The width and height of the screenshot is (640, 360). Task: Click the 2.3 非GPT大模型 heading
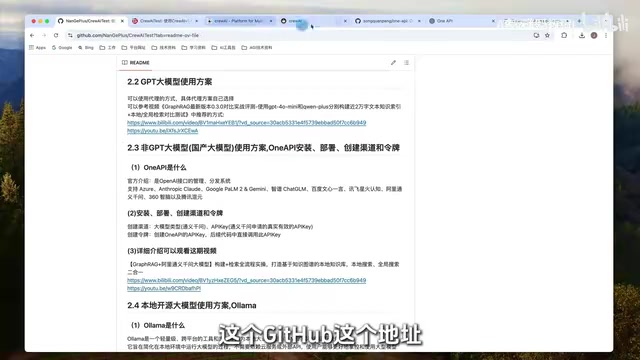263,148
